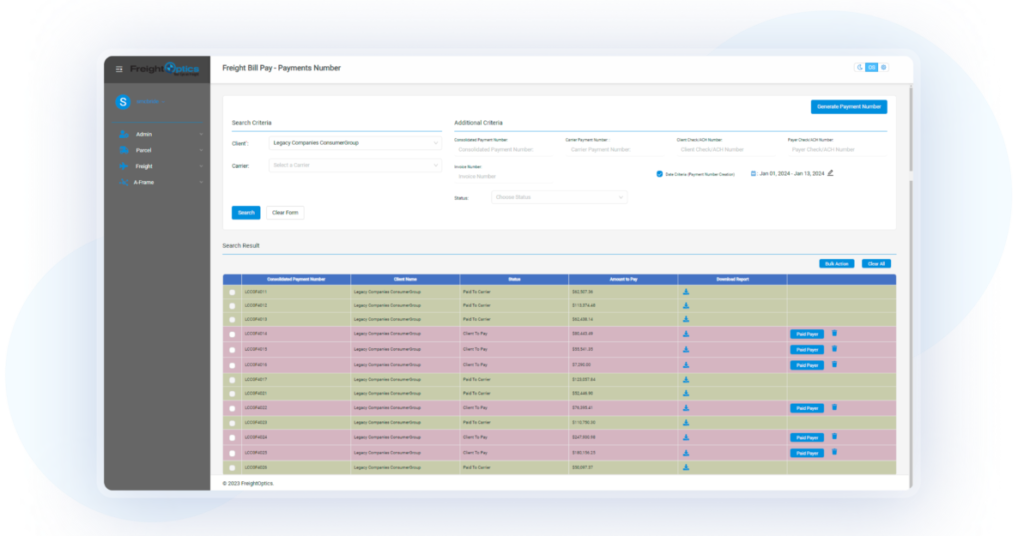This screenshot has height=536, width=1024.
Task: Delete payment ending 4025 with trash icon
Action: pos(835,452)
